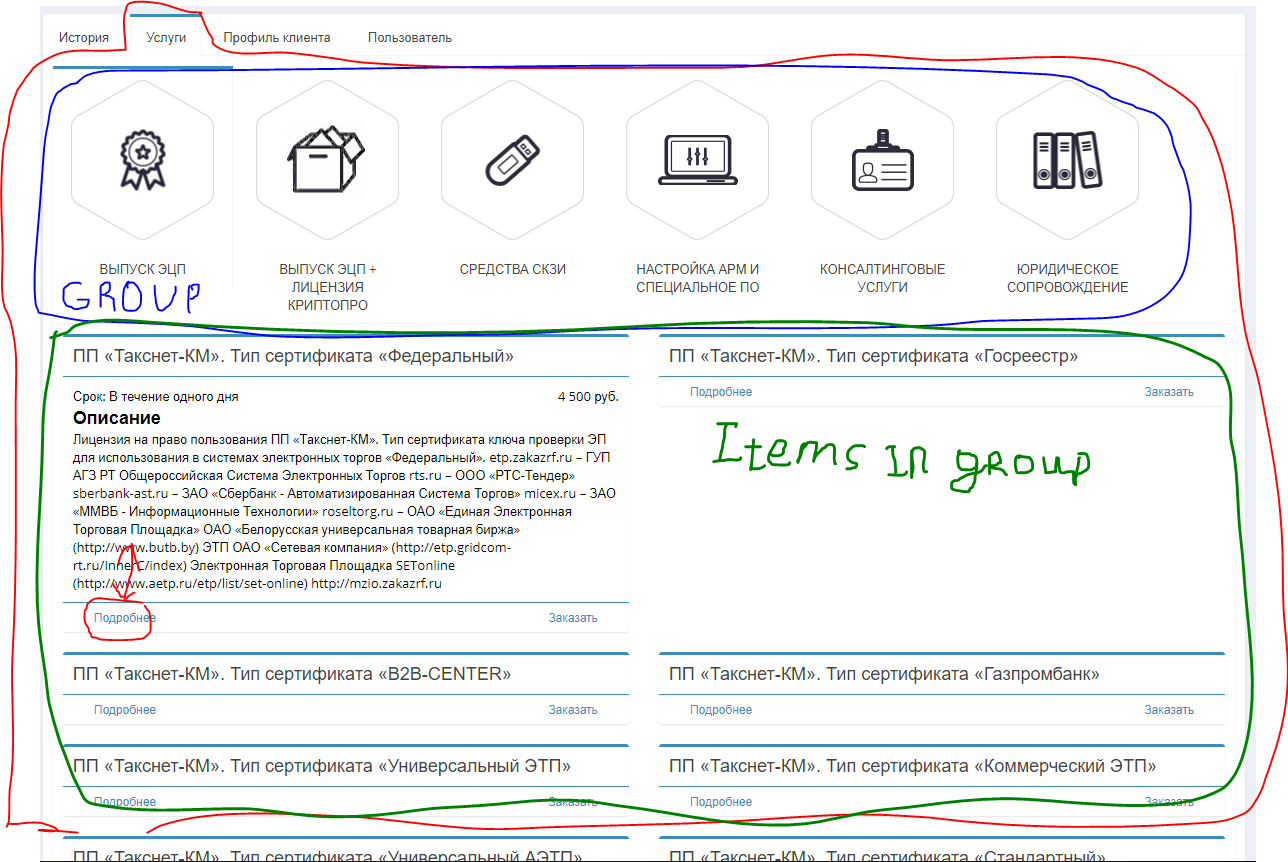Image resolution: width=1288 pixels, height=862 pixels.
Task: Open Подробнее for the «Газпромбанк» certificate
Action: tap(721, 710)
